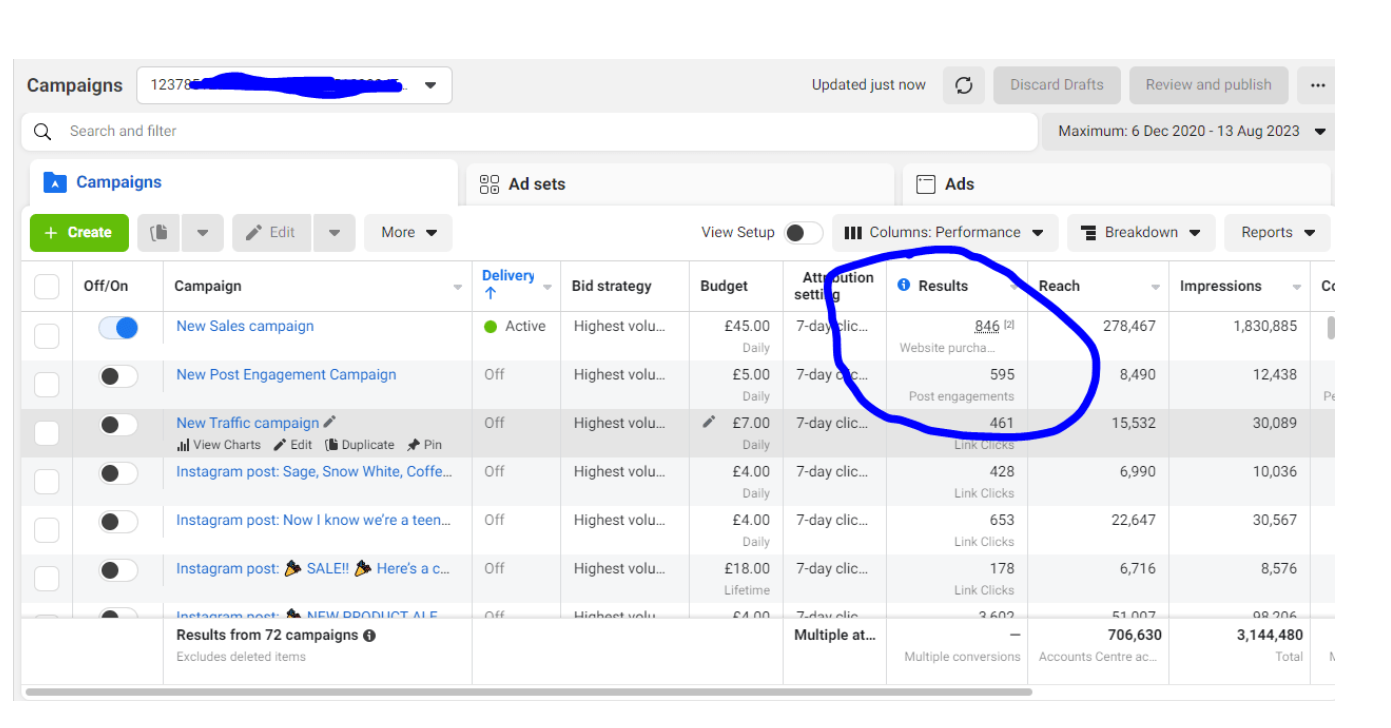Switch to the Ads tab

tap(958, 184)
